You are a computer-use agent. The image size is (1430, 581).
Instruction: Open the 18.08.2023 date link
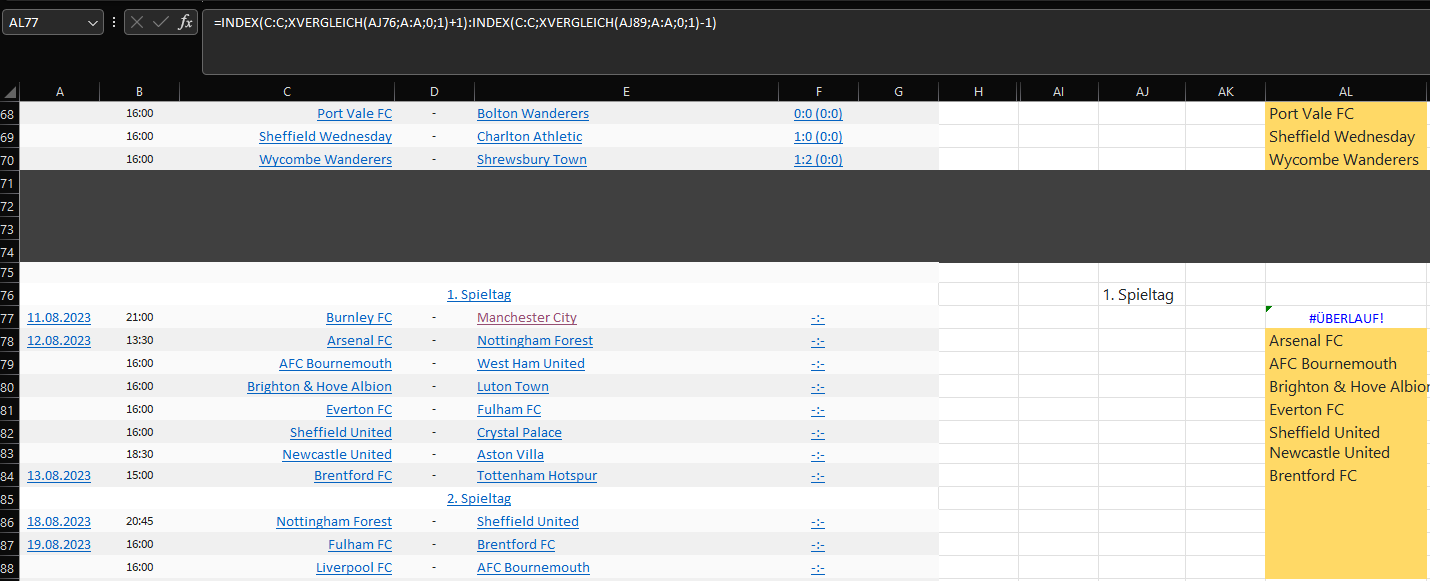click(x=59, y=522)
